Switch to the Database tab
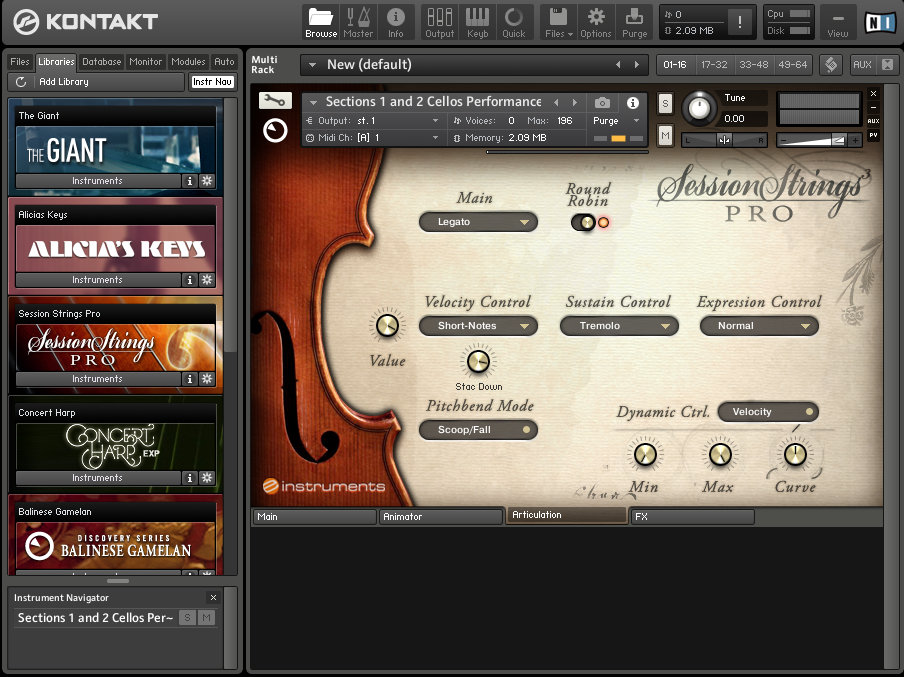904x677 pixels. [x=101, y=62]
